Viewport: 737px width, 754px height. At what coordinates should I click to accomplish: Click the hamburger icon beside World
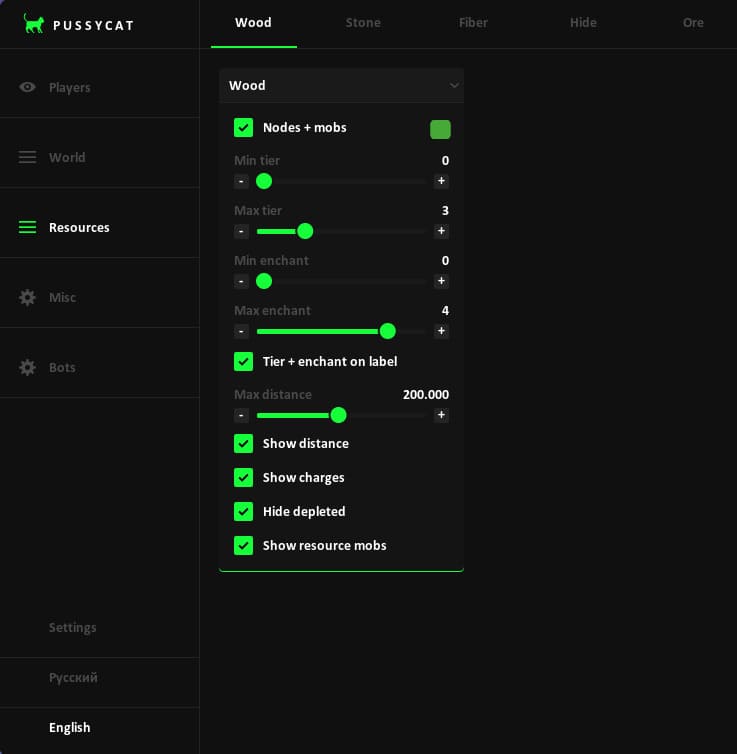point(27,157)
